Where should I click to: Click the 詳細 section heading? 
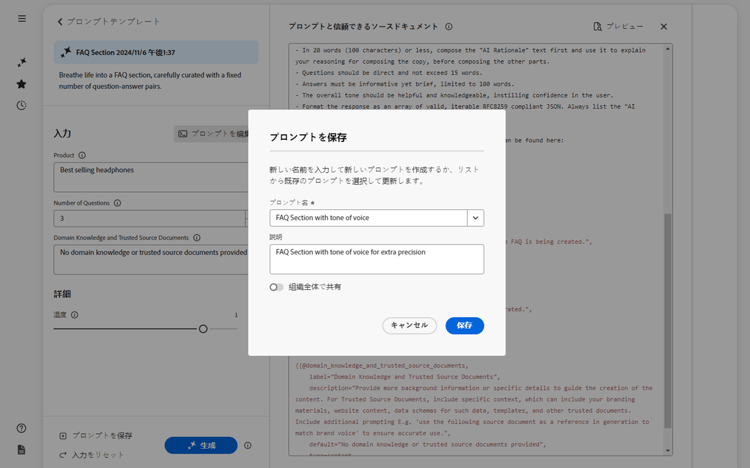(62, 294)
